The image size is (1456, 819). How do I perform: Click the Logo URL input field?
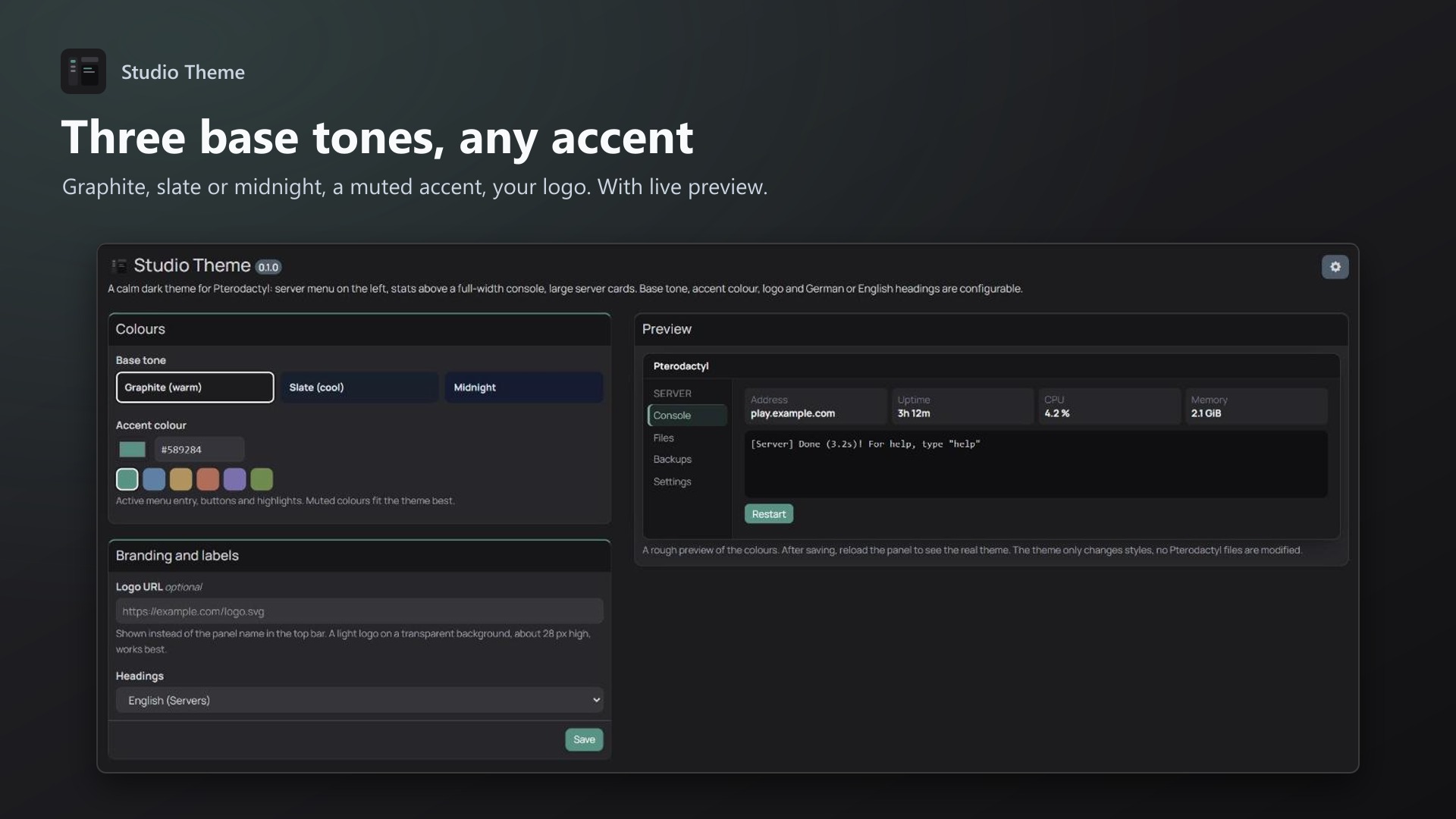[359, 611]
